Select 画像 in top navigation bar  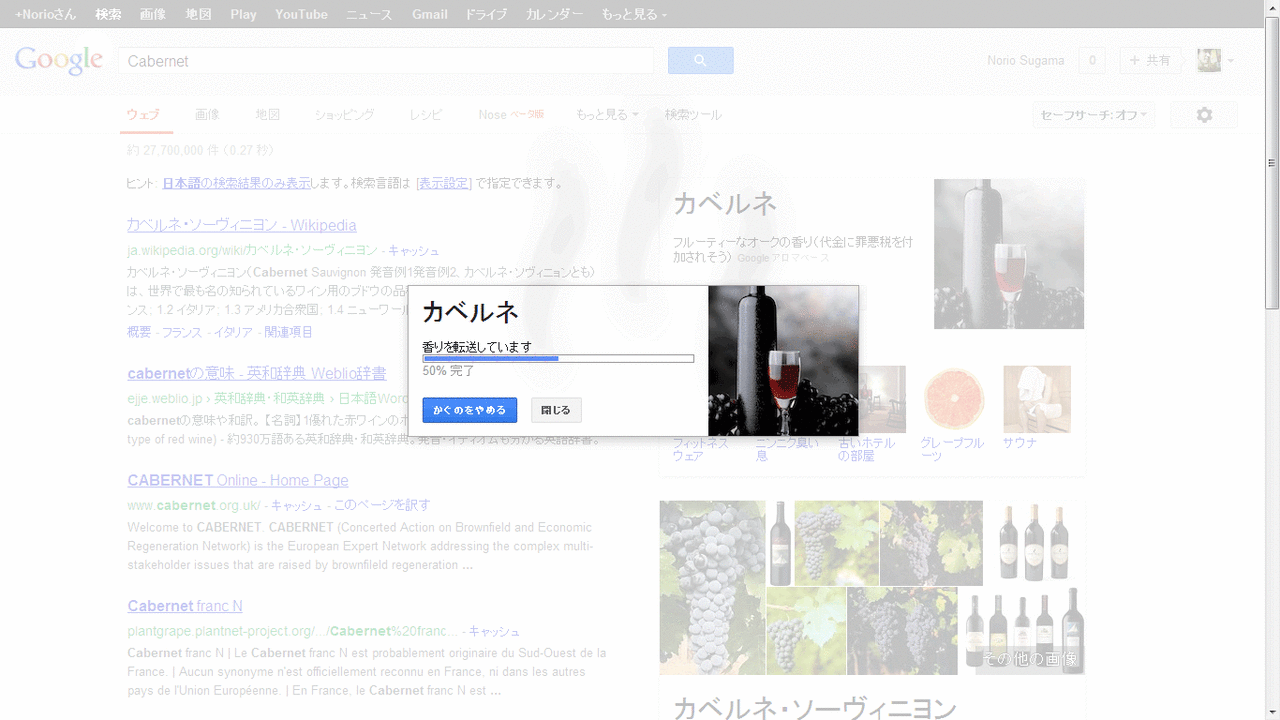[x=153, y=14]
